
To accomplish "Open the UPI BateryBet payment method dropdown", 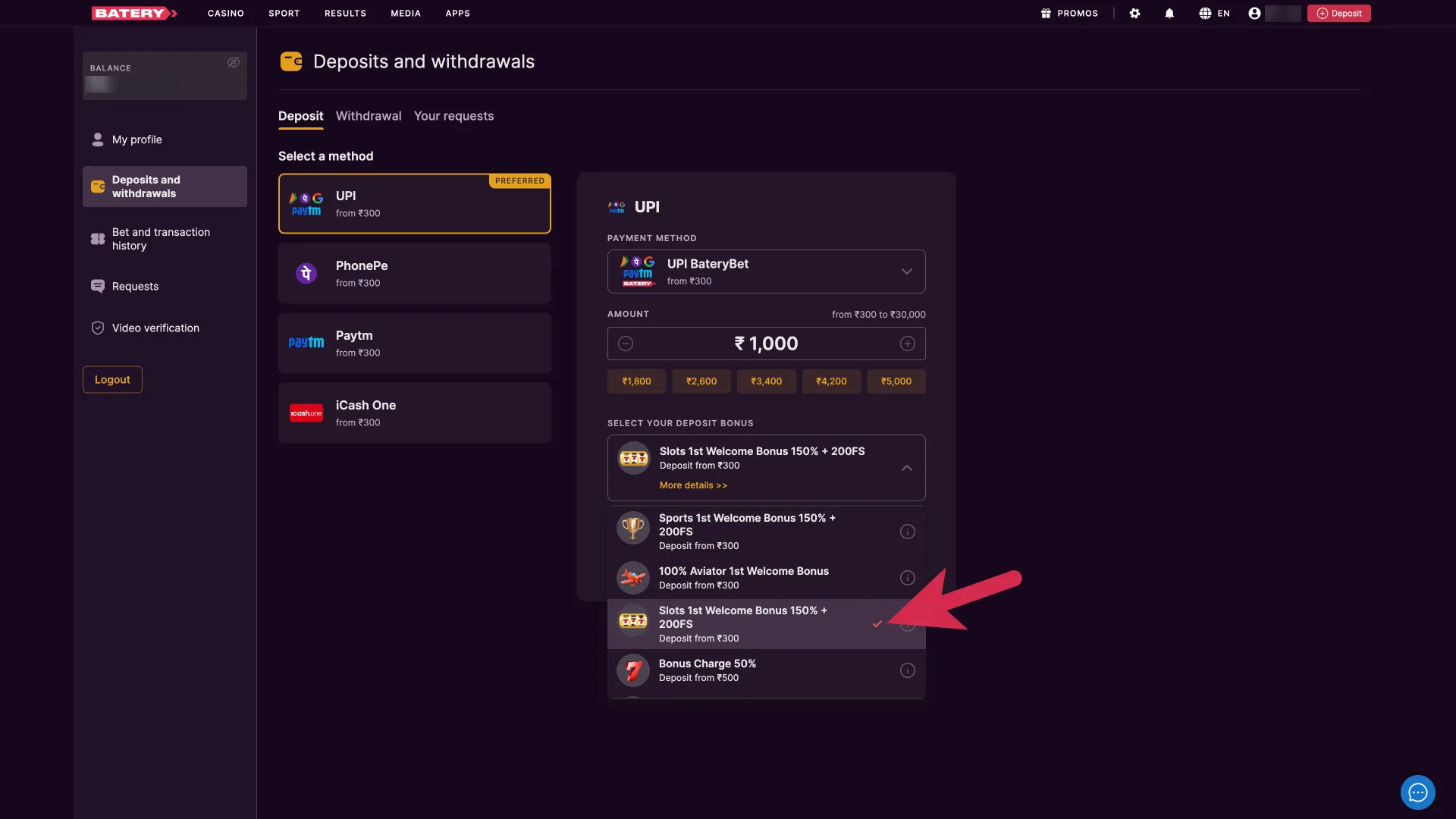I will pos(766,271).
